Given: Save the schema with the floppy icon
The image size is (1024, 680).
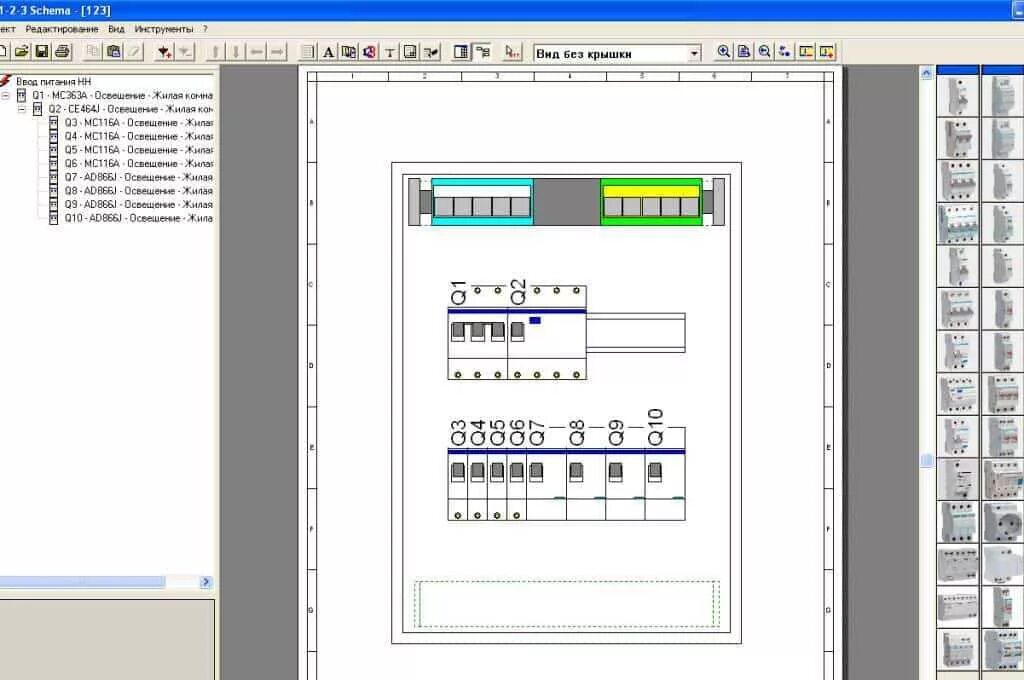Looking at the screenshot, I should pos(42,52).
